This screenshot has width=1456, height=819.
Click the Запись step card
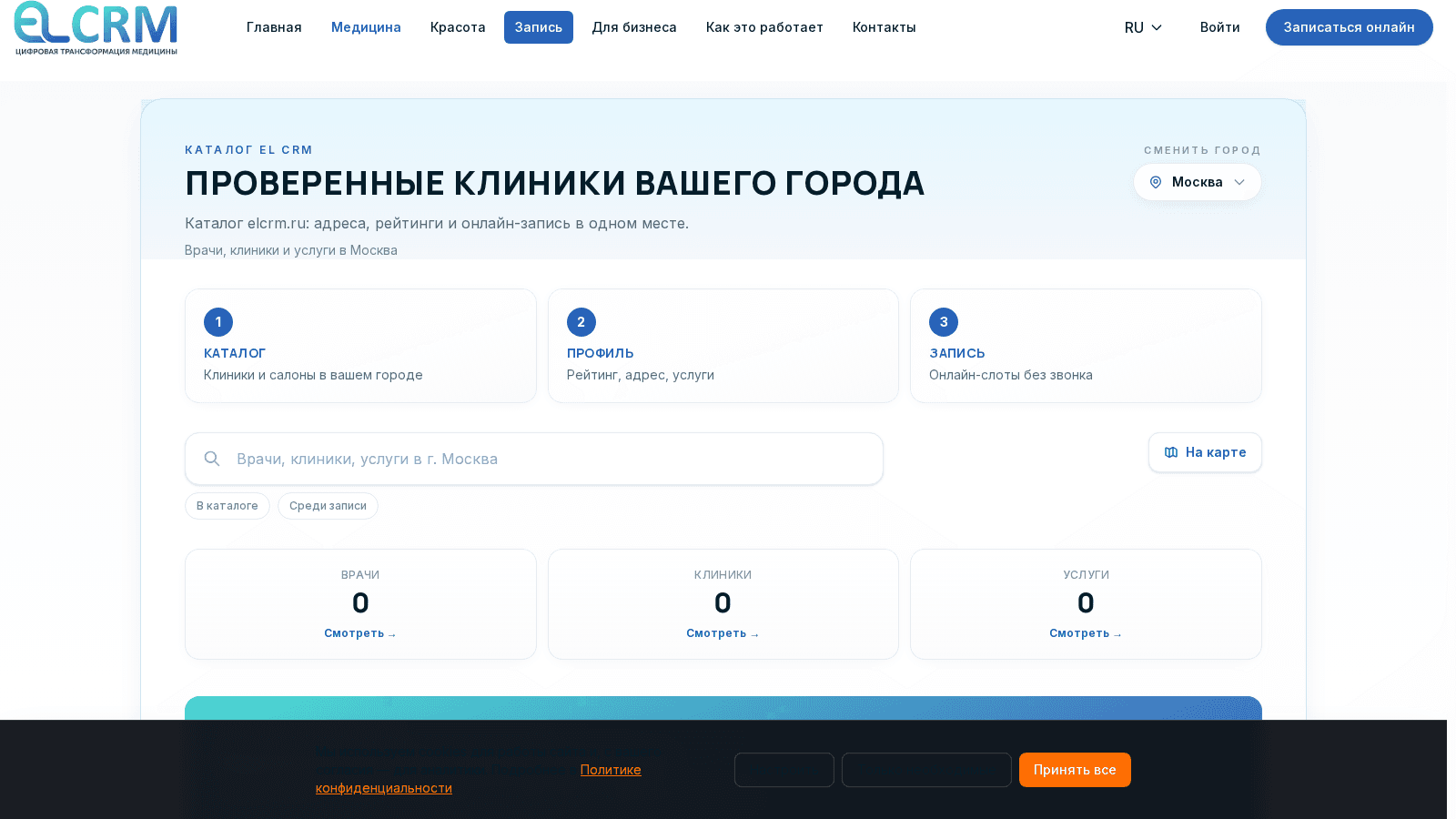click(x=1086, y=346)
